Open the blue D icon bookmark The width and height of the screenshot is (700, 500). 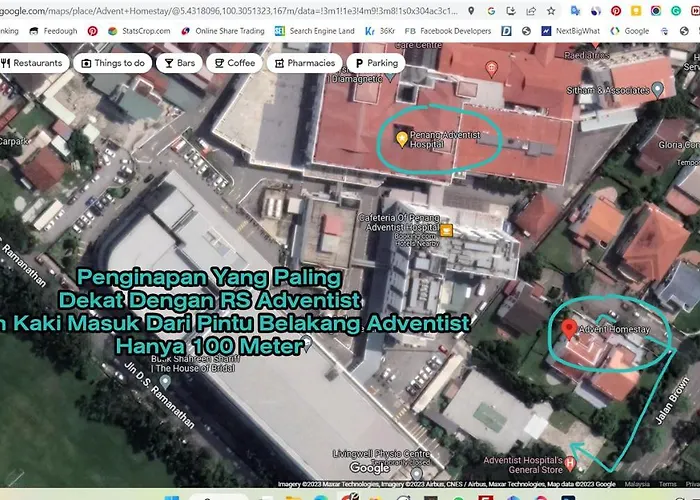click(x=506, y=31)
